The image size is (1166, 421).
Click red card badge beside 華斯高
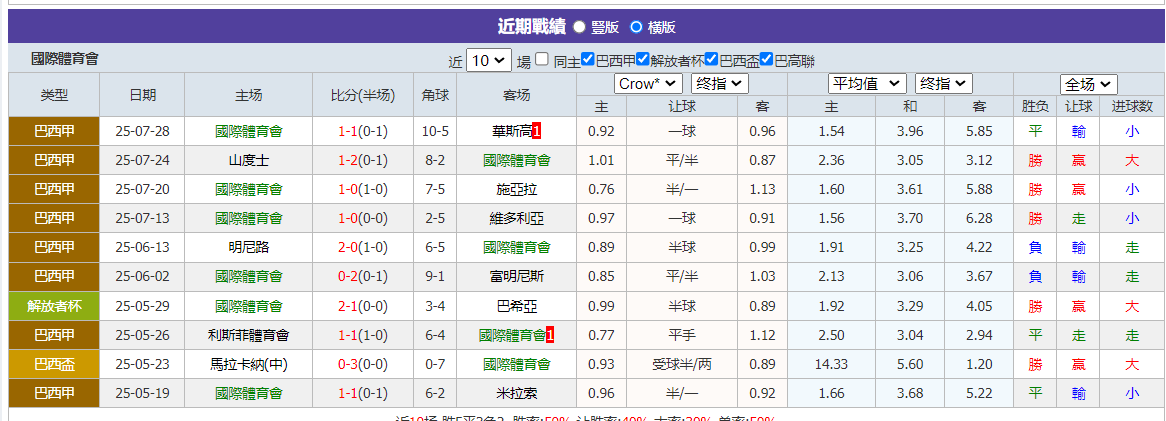tap(536, 131)
